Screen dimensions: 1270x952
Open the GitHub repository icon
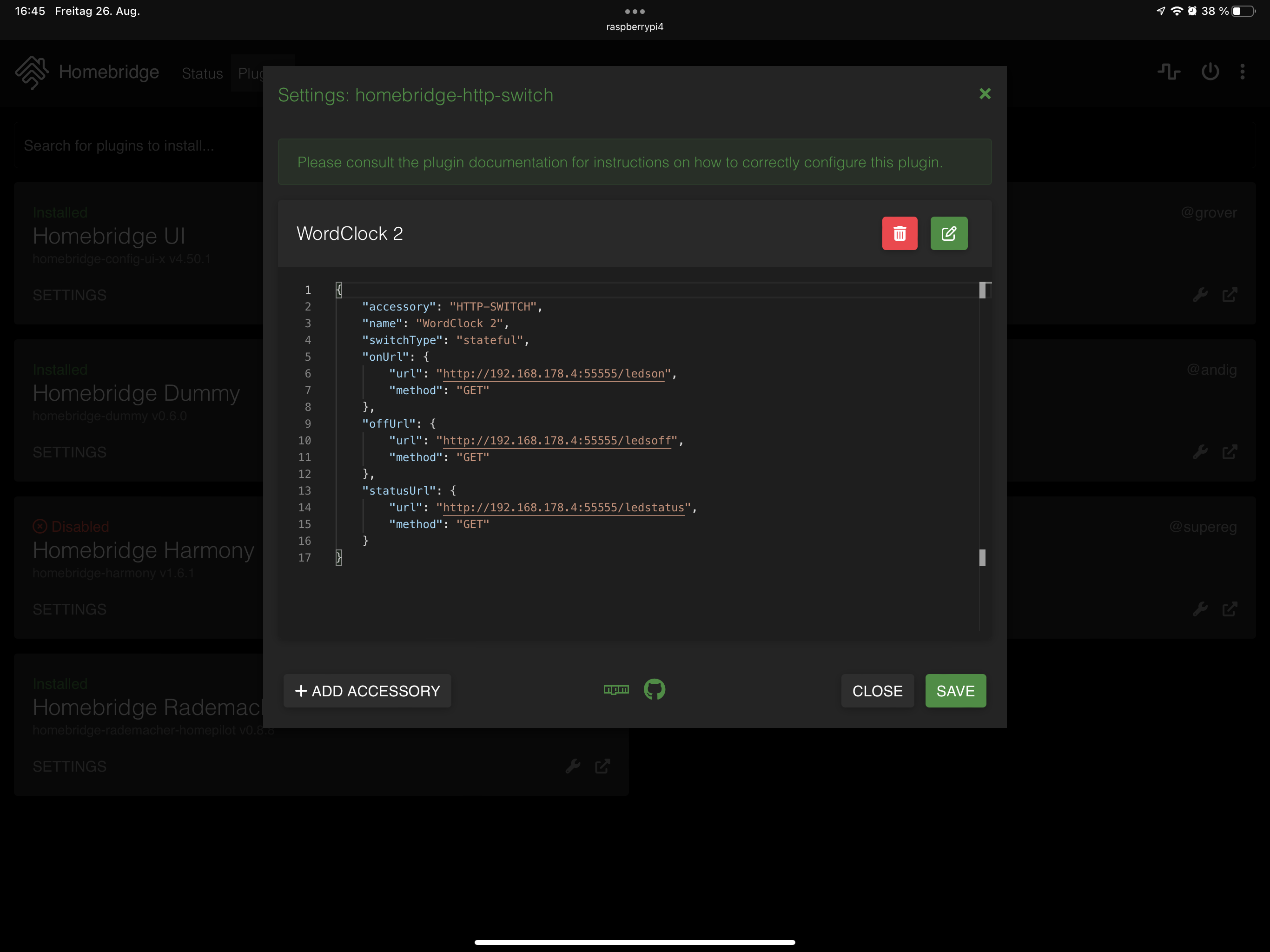coord(654,690)
